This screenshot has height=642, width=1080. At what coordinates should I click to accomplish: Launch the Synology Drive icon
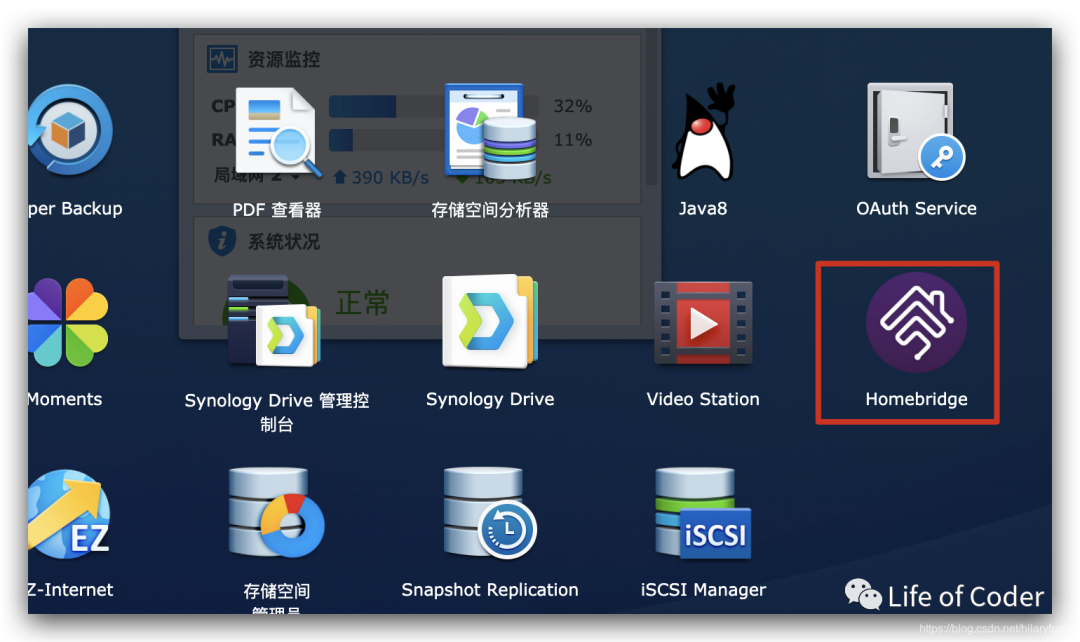pos(490,321)
